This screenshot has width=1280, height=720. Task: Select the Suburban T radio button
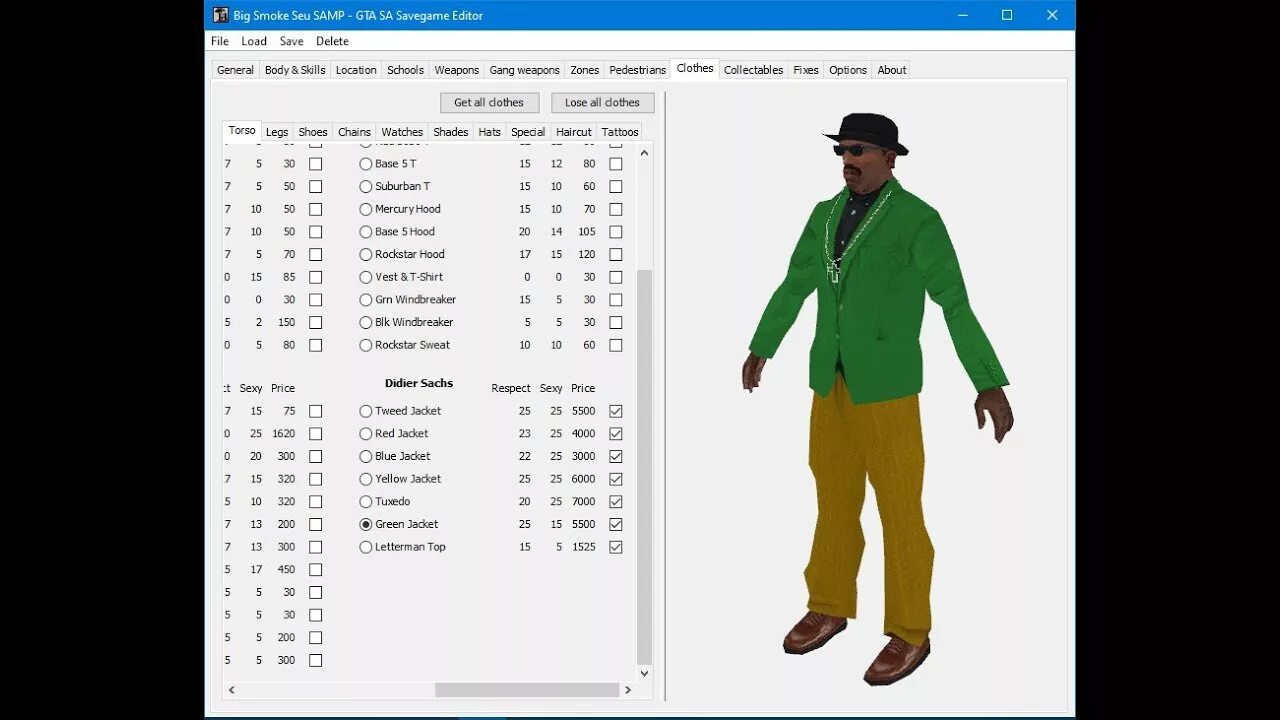coord(366,186)
